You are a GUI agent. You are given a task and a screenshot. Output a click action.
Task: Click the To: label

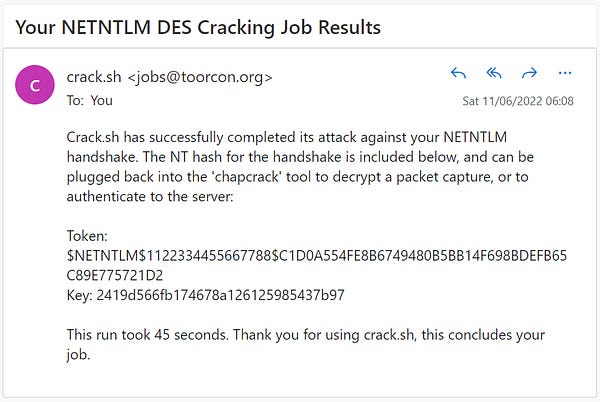(75, 100)
